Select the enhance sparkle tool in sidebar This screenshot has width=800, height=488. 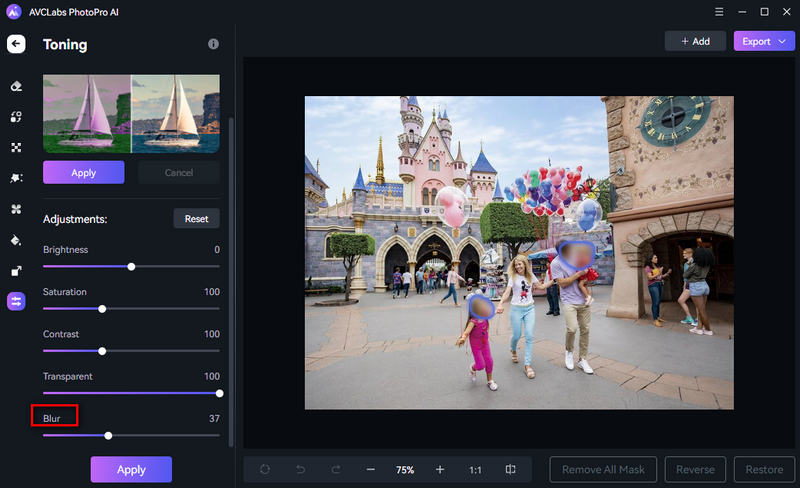(16, 178)
